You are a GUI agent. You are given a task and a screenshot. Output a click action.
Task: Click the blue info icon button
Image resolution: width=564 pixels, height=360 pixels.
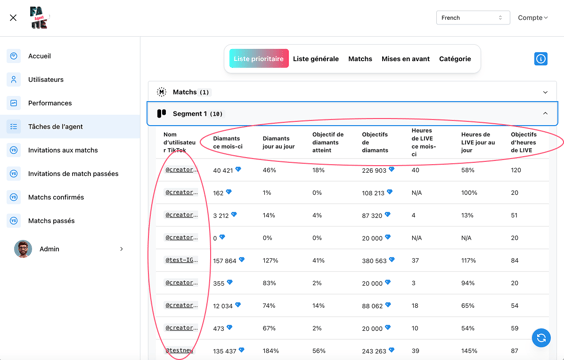click(541, 59)
